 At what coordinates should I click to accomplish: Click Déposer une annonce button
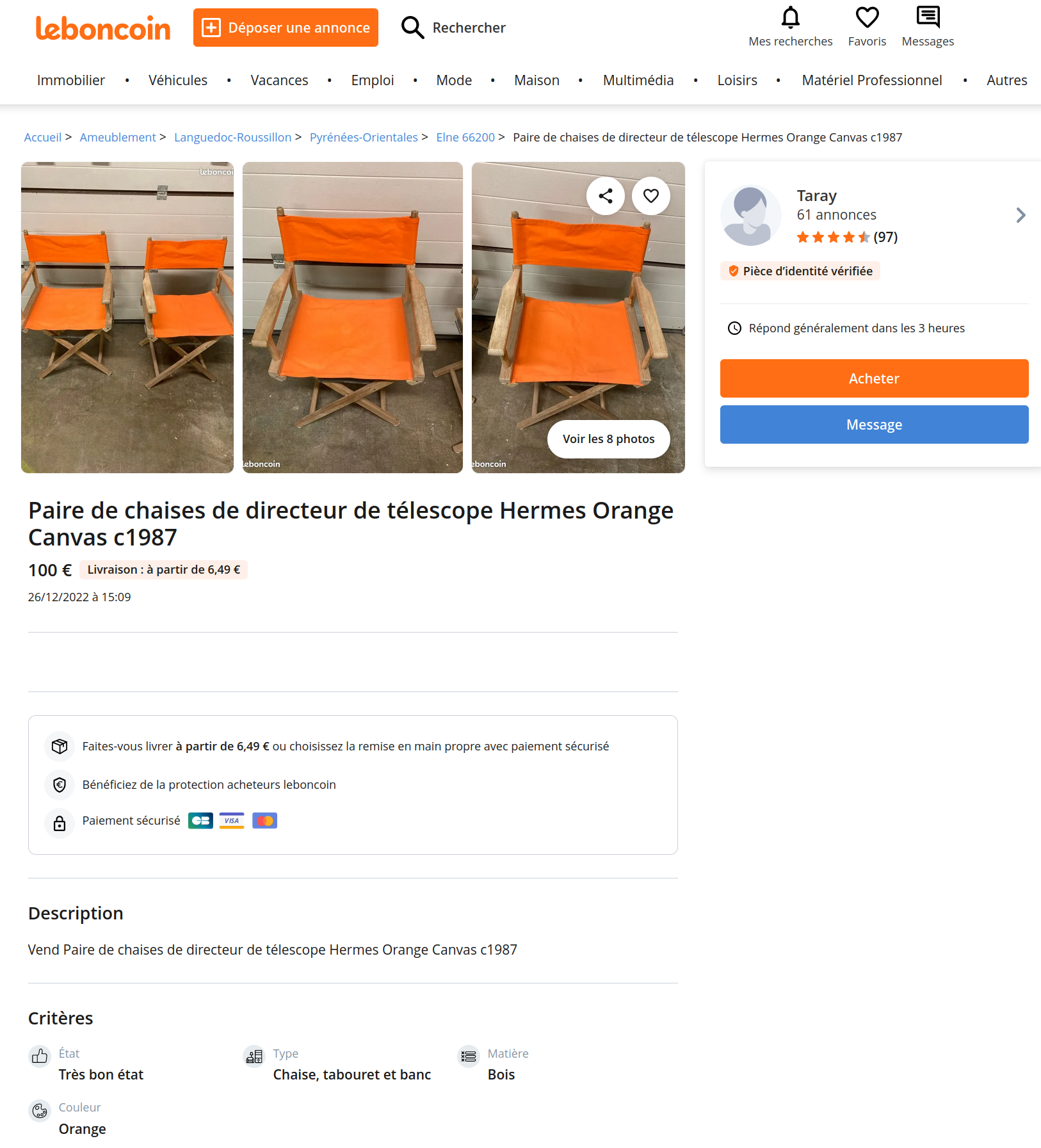coord(286,28)
